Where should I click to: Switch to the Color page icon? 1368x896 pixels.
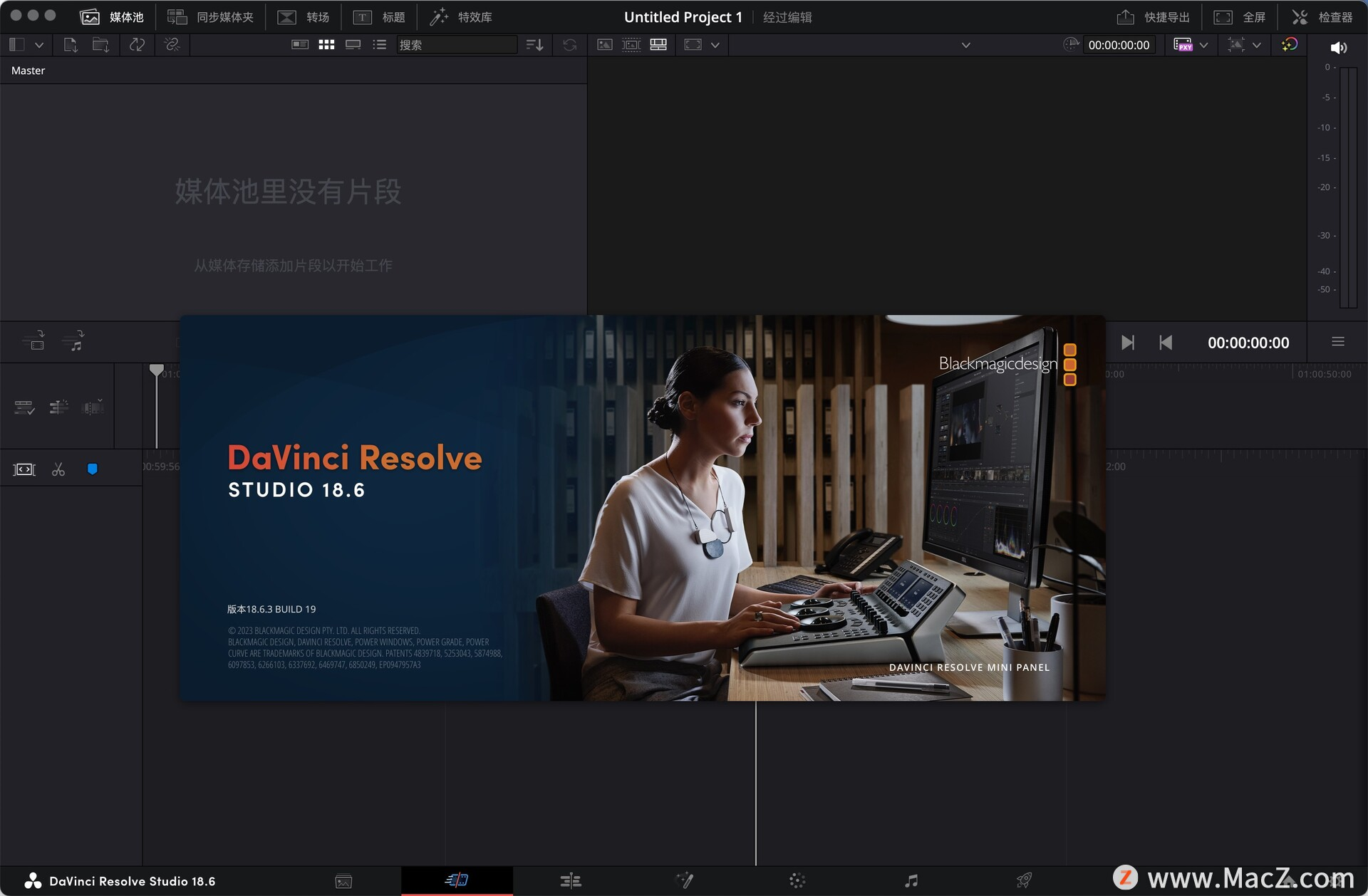coord(797,881)
